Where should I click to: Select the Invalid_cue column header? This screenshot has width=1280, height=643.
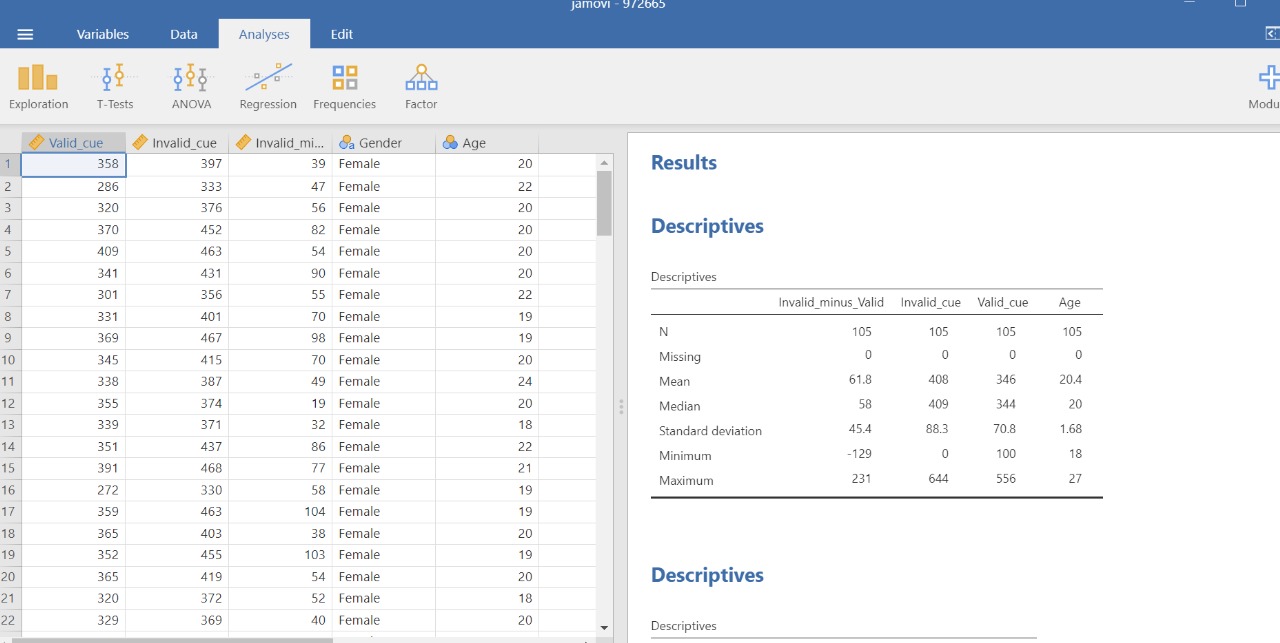click(177, 143)
